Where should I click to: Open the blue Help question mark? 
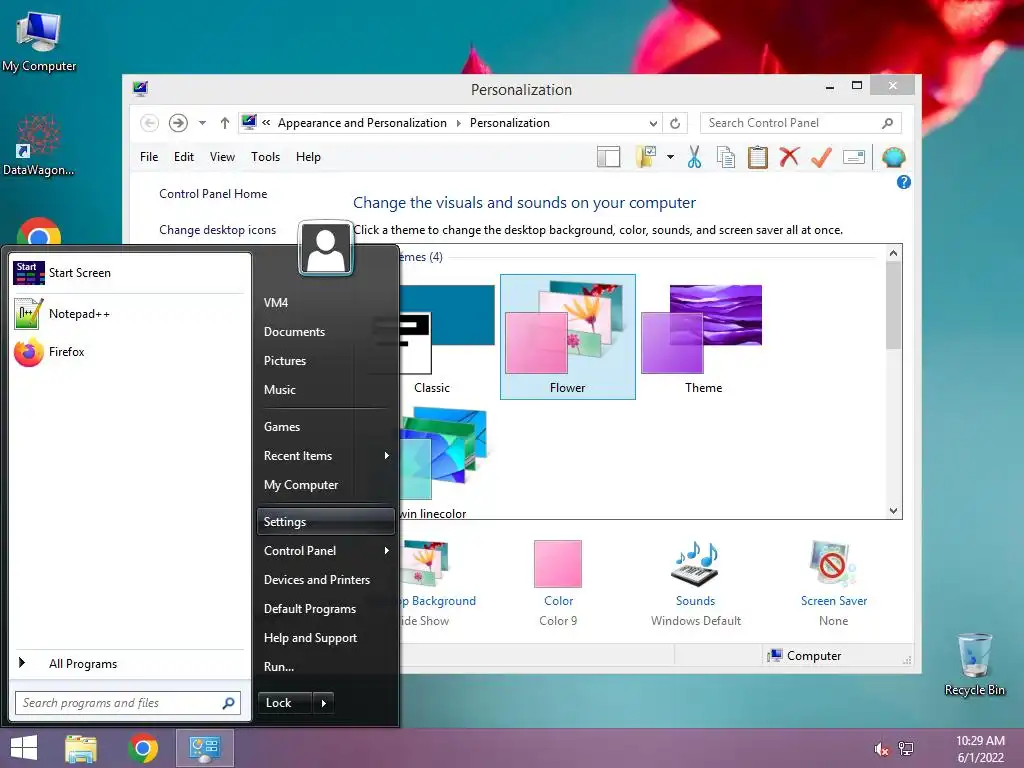904,182
